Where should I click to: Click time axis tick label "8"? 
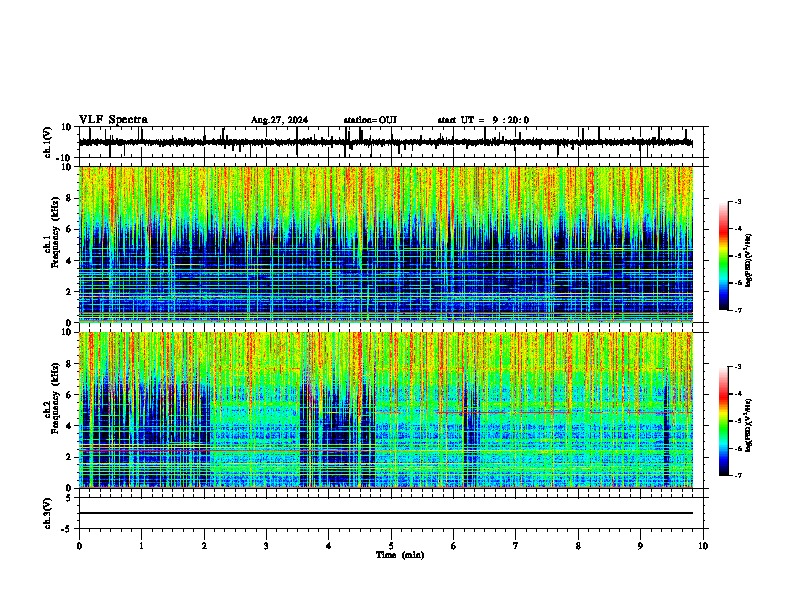[x=578, y=546]
